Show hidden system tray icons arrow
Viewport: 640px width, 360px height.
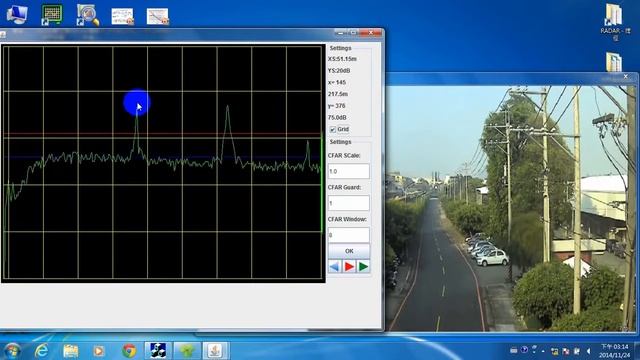[543, 351]
